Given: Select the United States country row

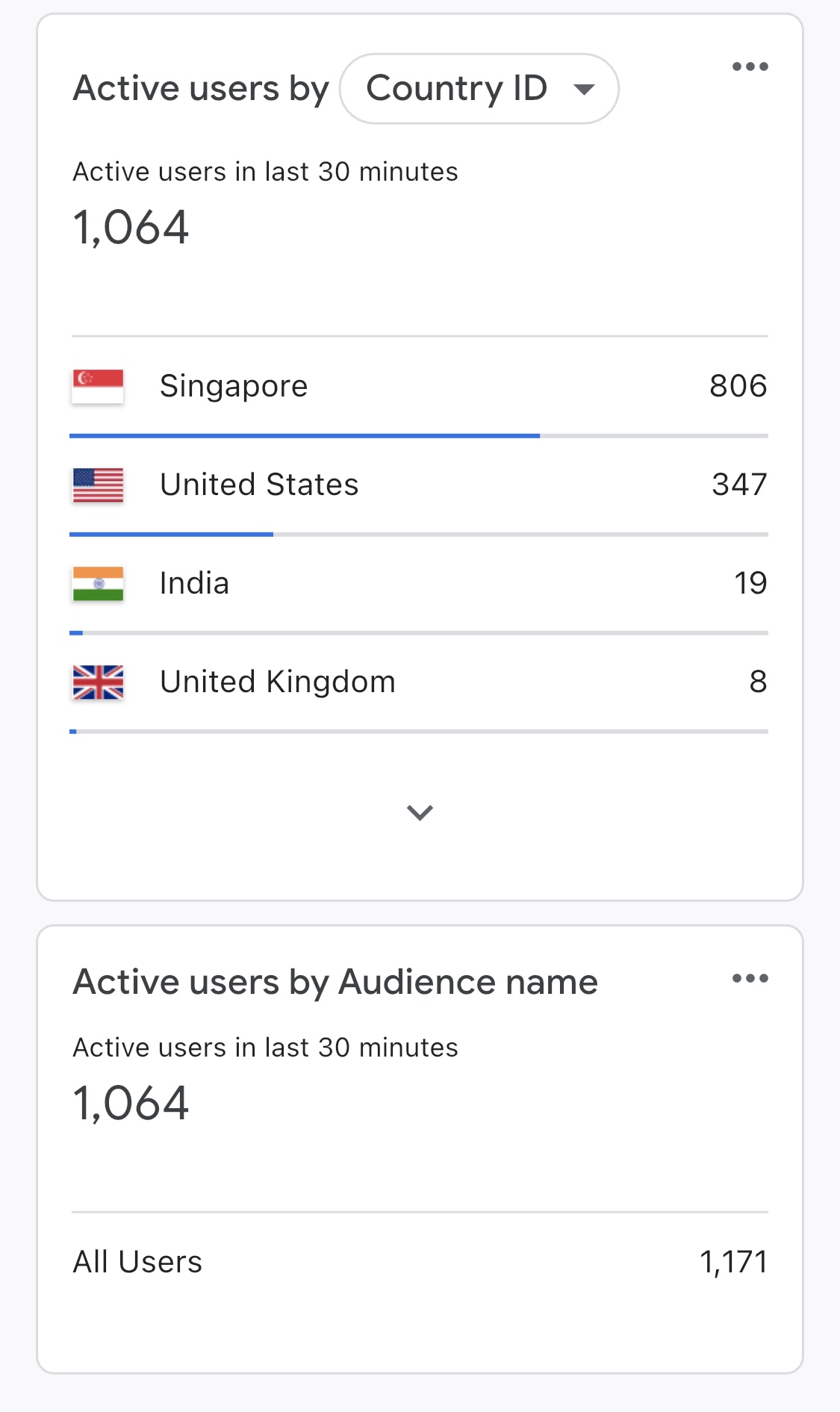Looking at the screenshot, I should pyautogui.click(x=420, y=486).
